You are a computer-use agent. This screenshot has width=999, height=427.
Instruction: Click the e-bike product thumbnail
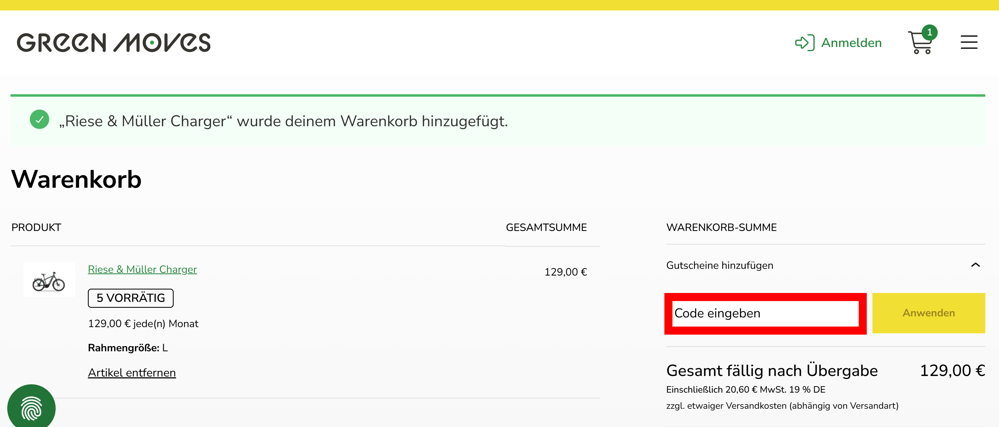49,280
